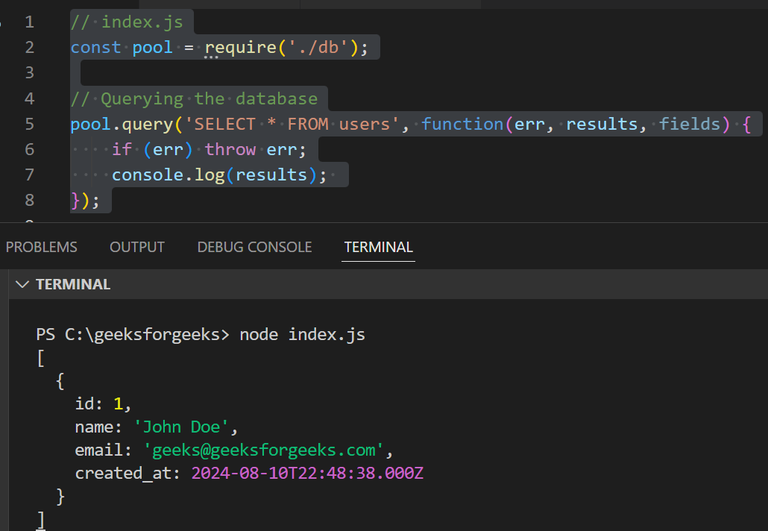The height and width of the screenshot is (531, 768).
Task: Click the created_at timestamp value
Action: 307,473
